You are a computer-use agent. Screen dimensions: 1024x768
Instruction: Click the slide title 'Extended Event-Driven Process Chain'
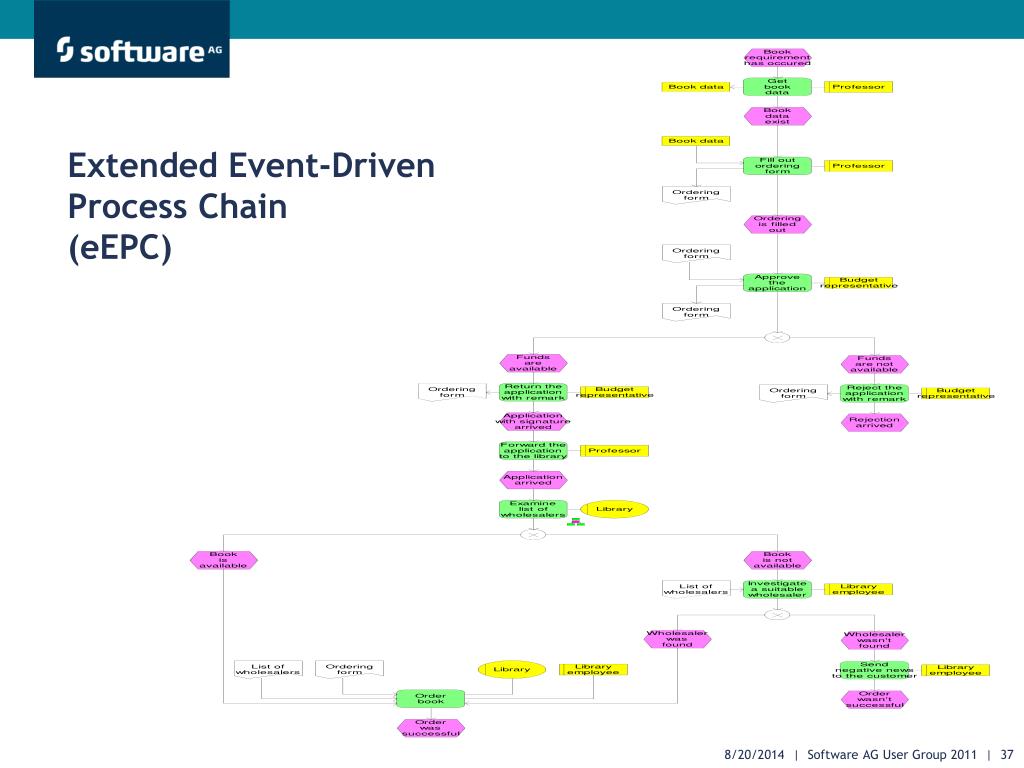click(x=251, y=186)
